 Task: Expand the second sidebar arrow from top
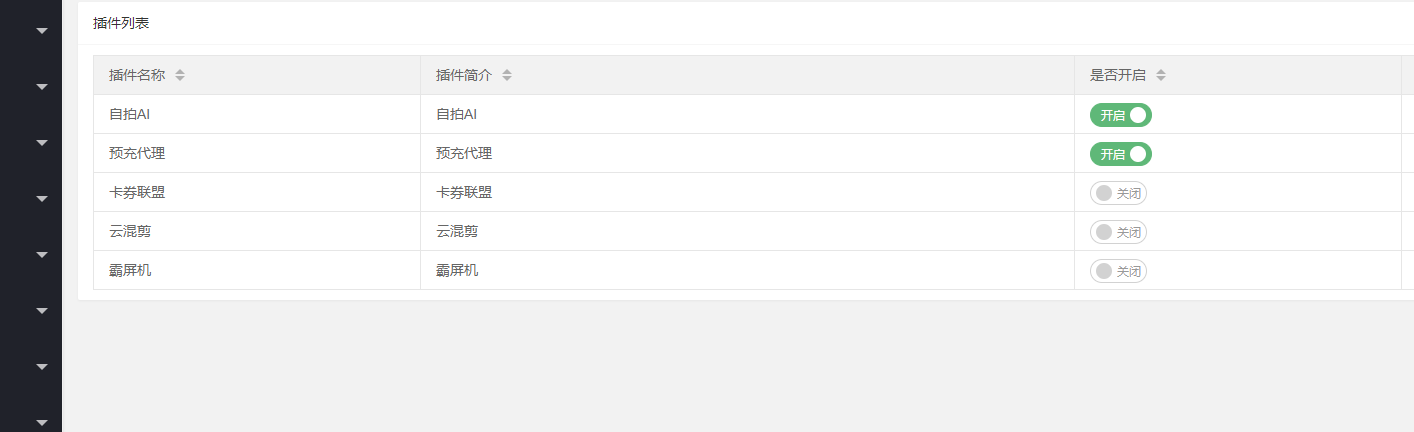[42, 87]
